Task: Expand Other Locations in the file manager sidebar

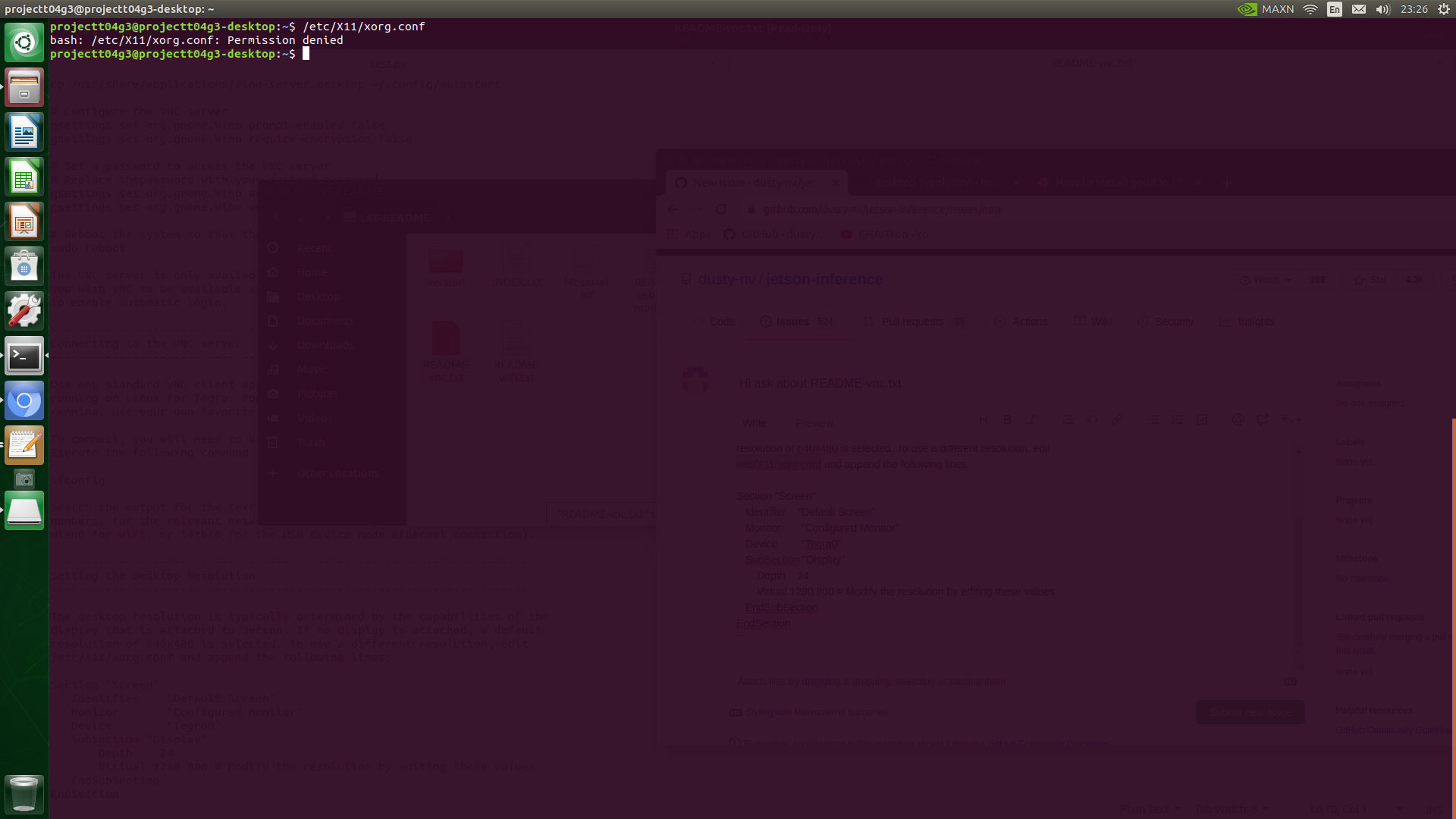Action: click(x=337, y=472)
